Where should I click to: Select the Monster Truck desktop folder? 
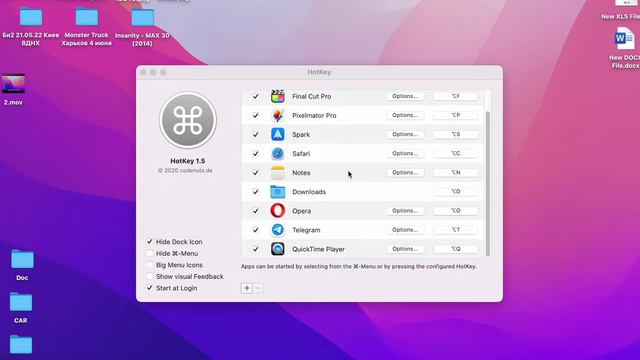pyautogui.click(x=87, y=17)
